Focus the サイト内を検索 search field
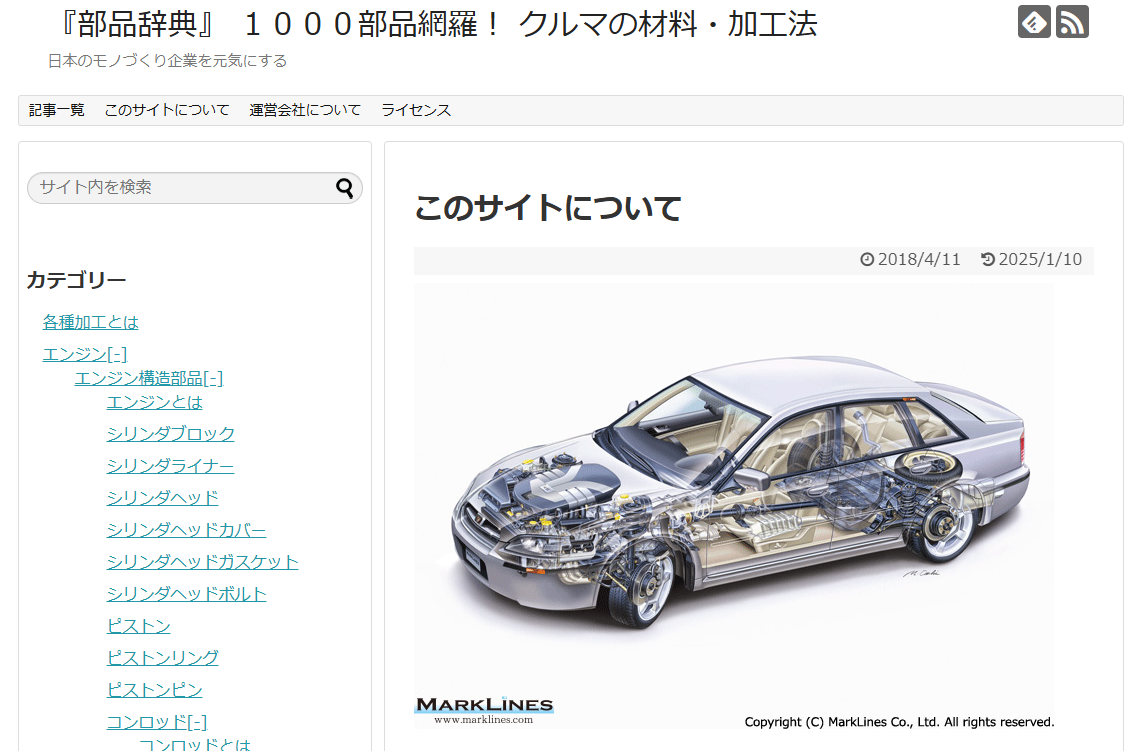 [195, 187]
